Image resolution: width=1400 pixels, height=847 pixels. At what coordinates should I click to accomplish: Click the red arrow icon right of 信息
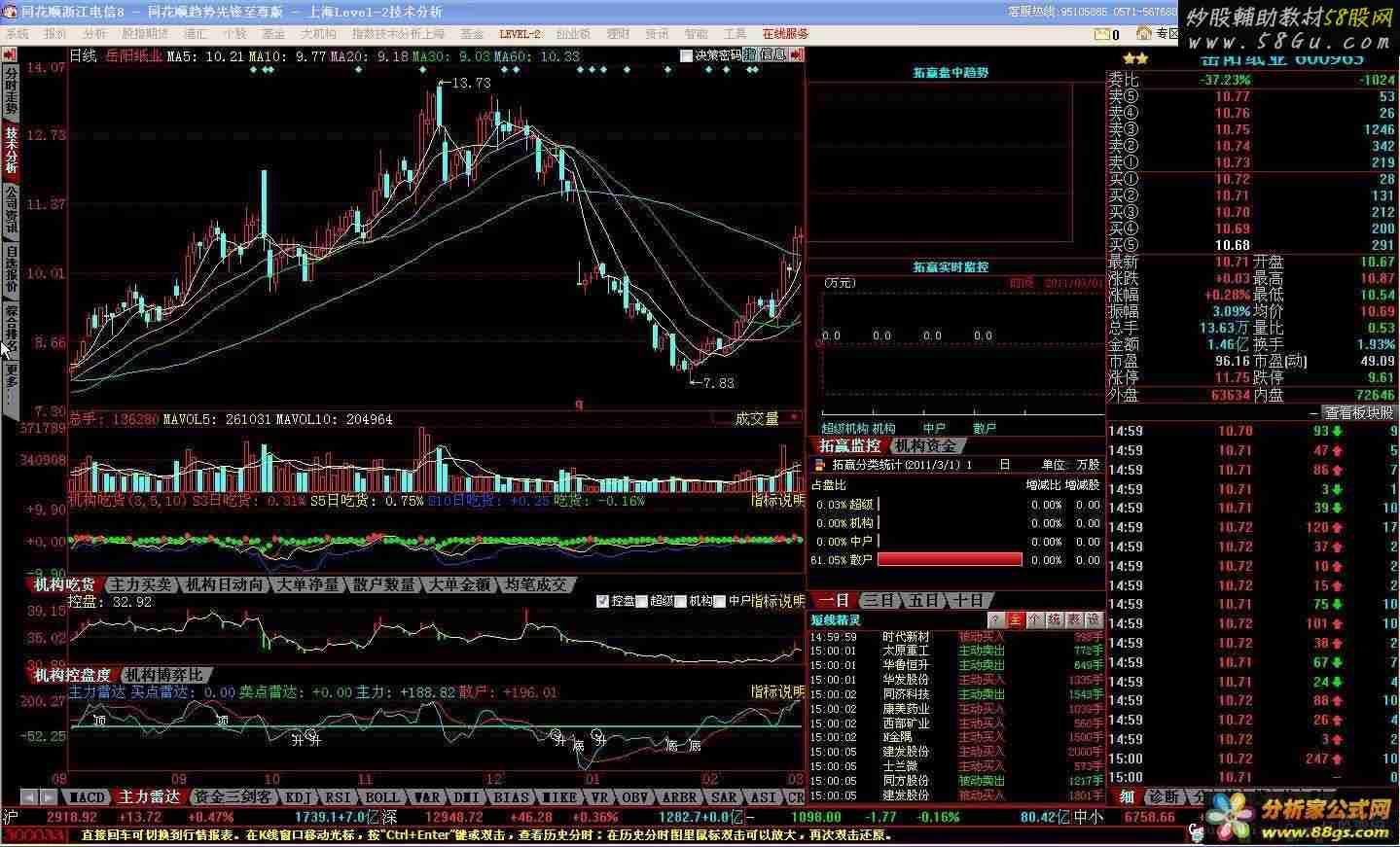coord(798,55)
